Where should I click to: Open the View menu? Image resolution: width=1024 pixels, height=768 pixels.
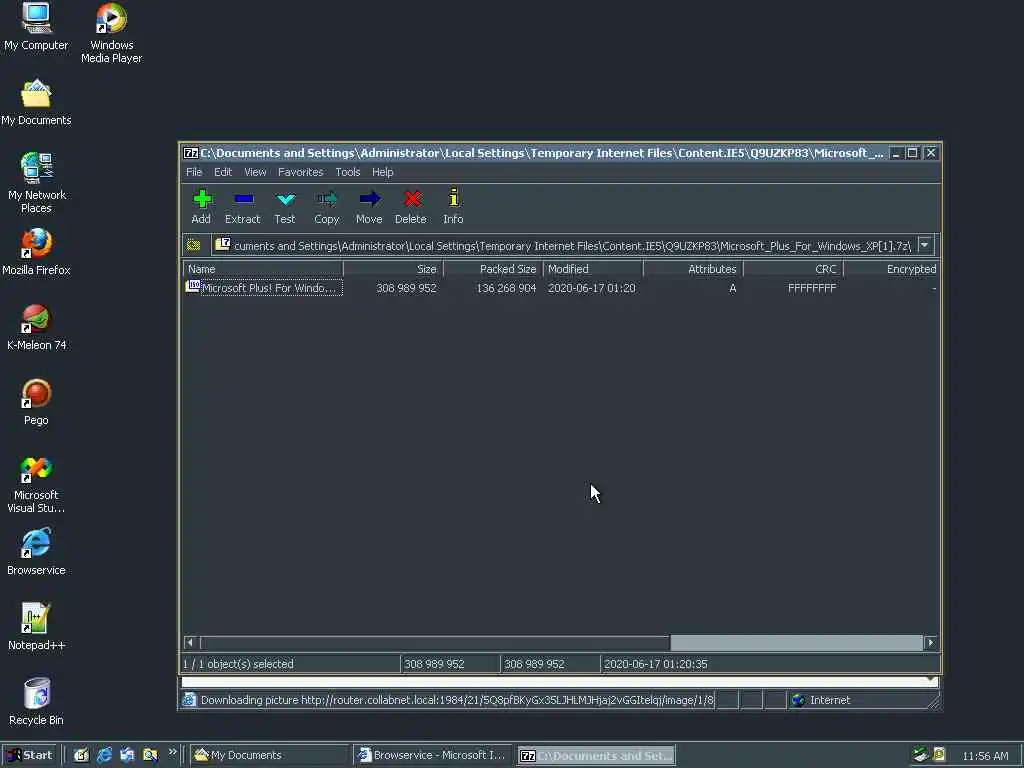coord(255,172)
